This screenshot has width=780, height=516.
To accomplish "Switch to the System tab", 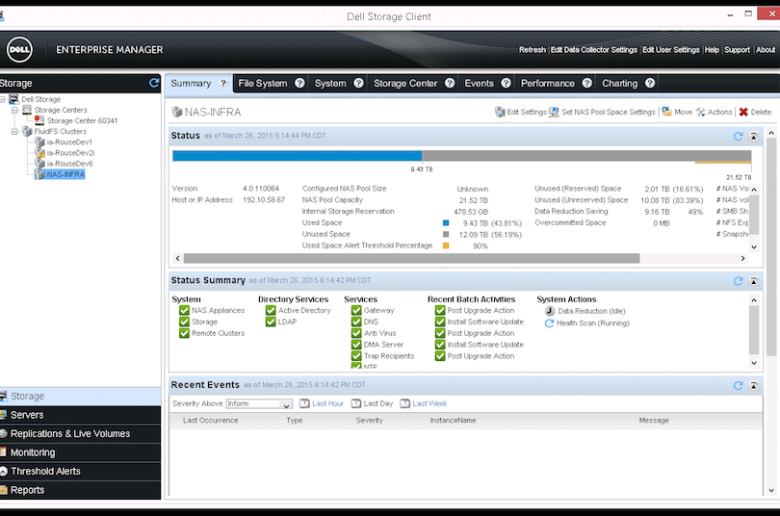I will click(330, 83).
